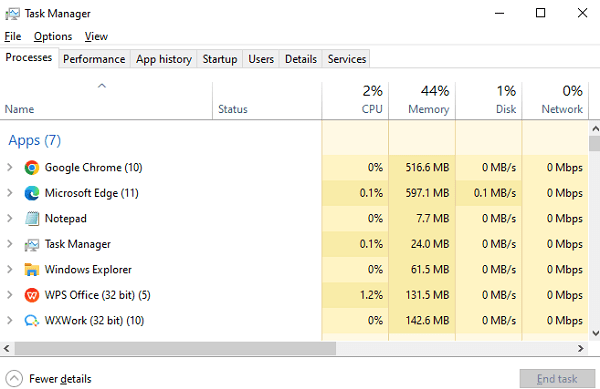This screenshot has width=600, height=389.
Task: Sort by the Name column header
Action: click(106, 101)
